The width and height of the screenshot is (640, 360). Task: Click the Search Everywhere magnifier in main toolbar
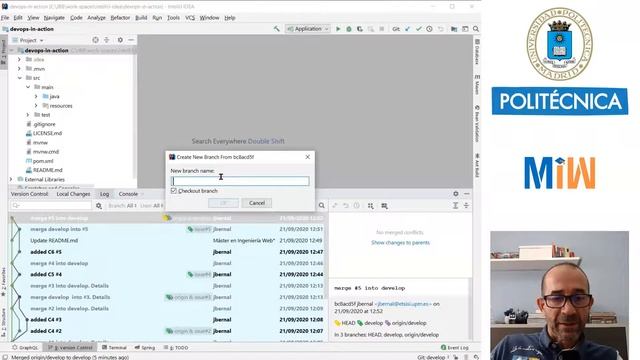coord(476,29)
